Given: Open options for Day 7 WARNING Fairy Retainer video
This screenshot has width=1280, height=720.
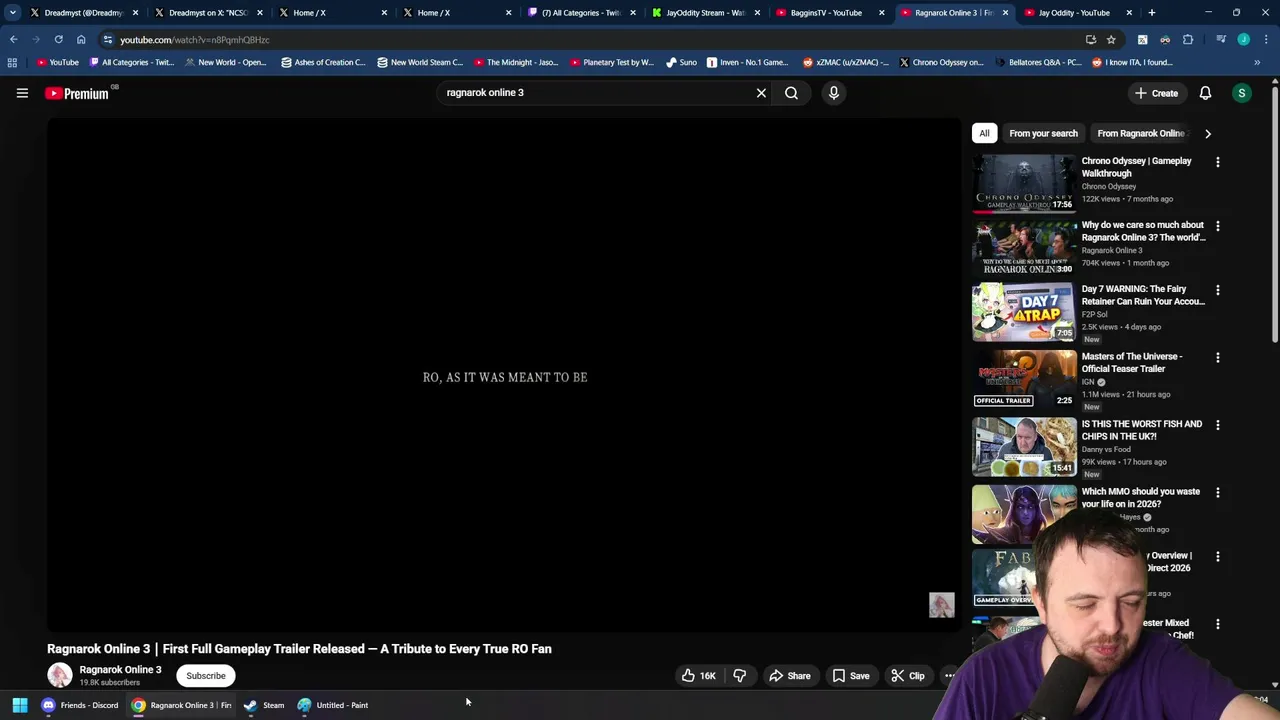Looking at the screenshot, I should (x=1217, y=290).
